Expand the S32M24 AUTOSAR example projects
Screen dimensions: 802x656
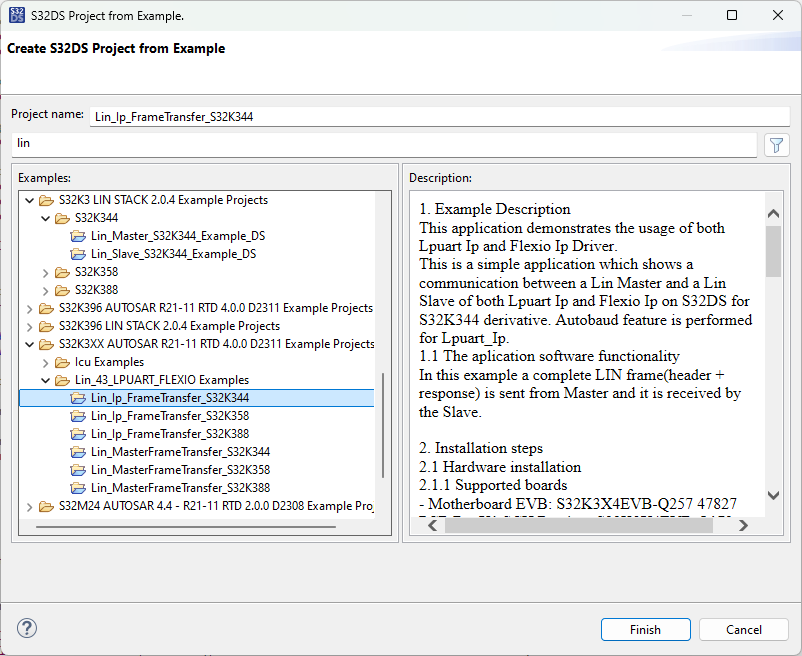point(29,506)
